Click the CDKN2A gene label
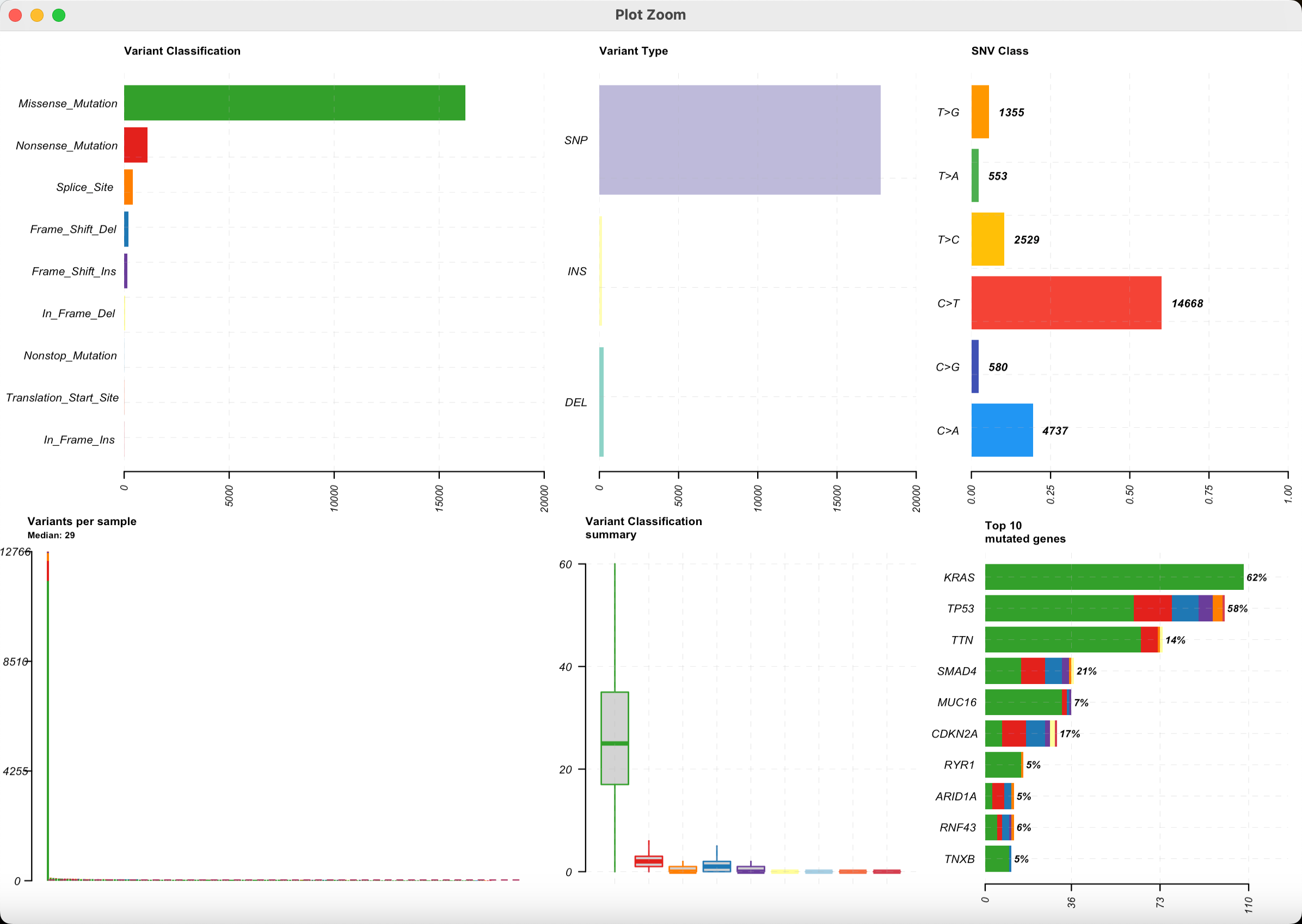The image size is (1302, 924). coord(954,734)
